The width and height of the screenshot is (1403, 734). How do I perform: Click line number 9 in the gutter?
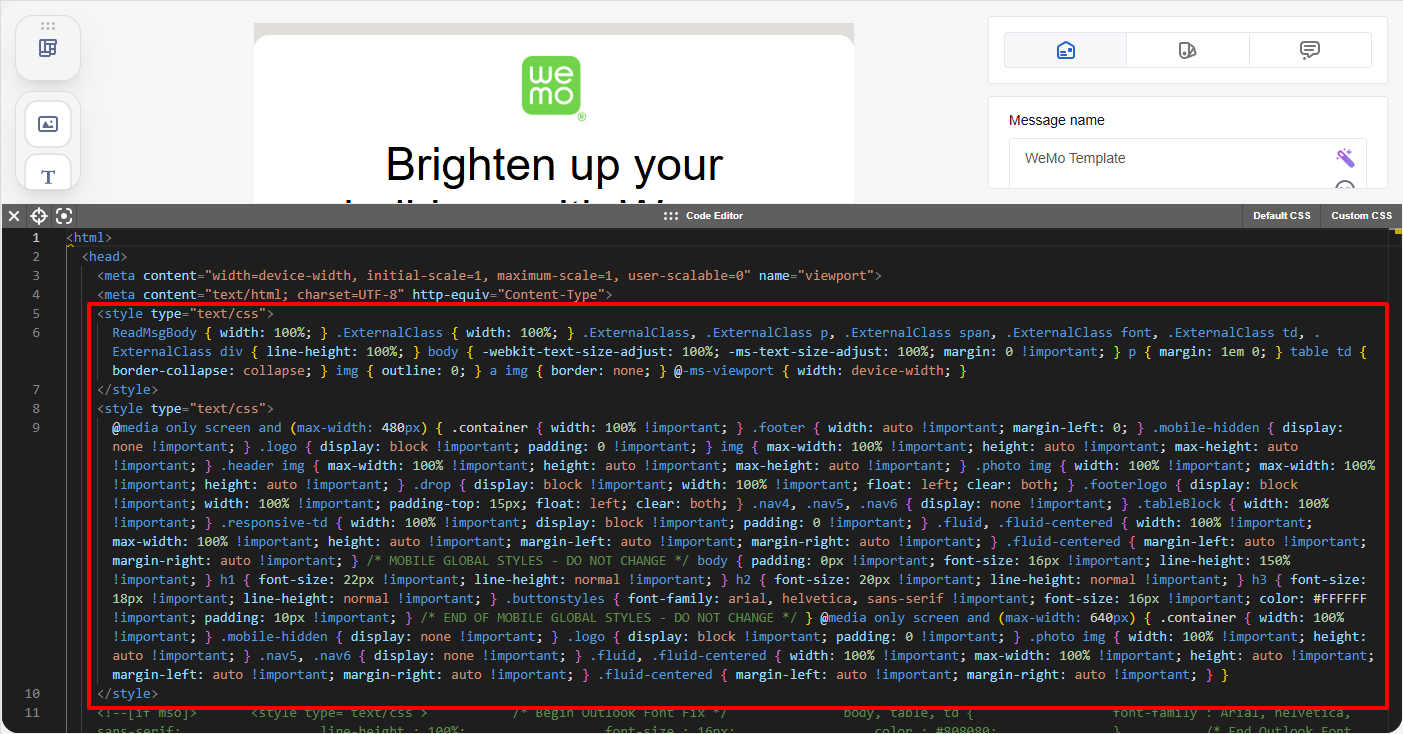click(x=35, y=428)
